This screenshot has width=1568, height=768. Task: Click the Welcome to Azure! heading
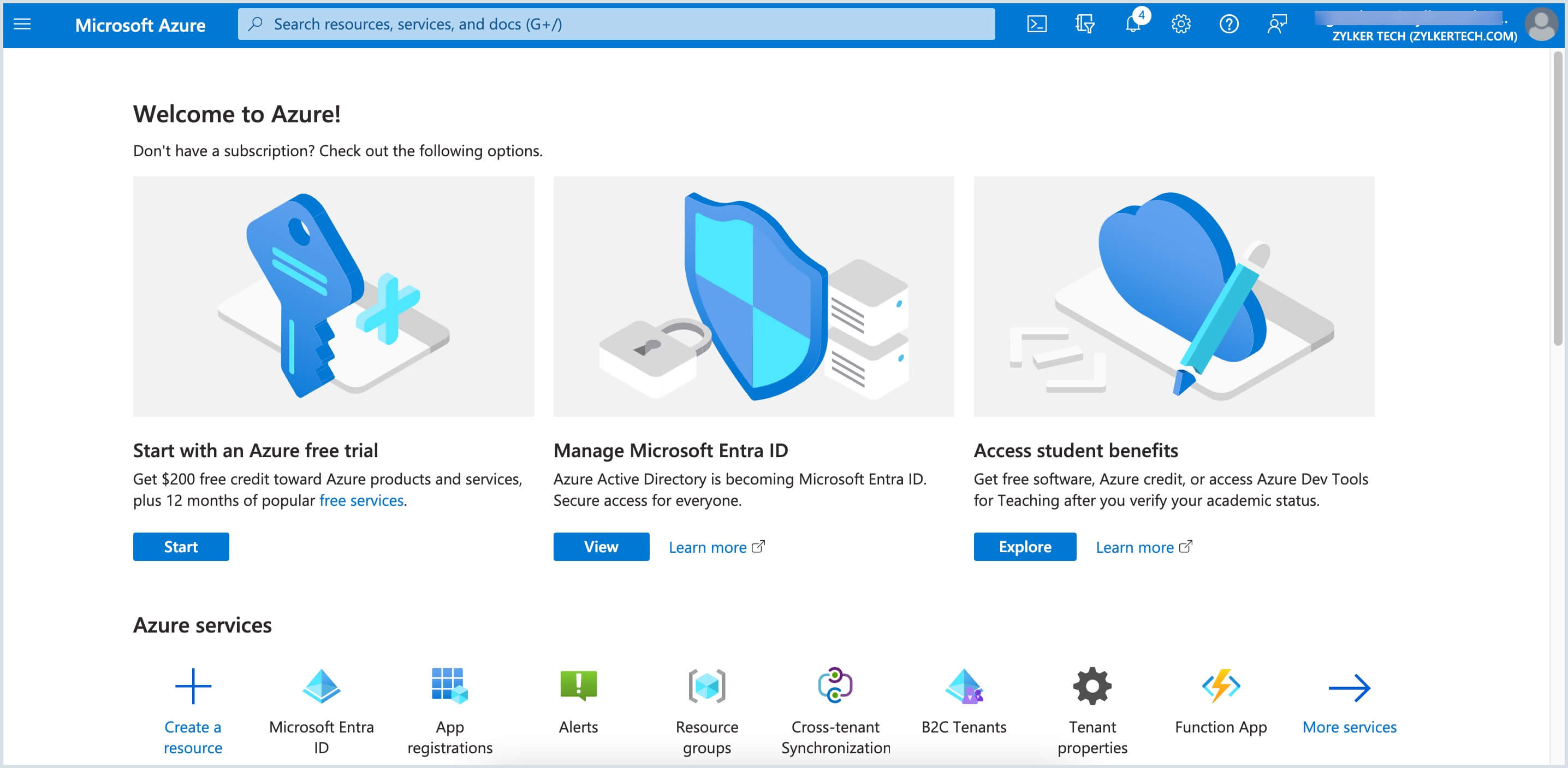pos(237,115)
